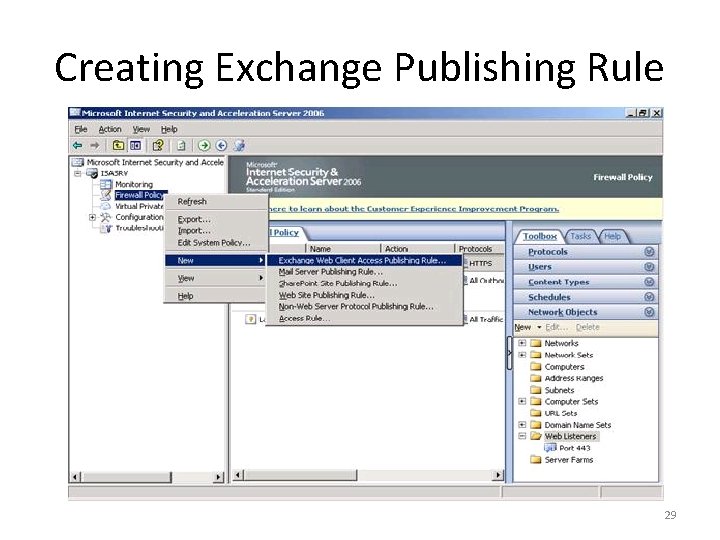Click the URL Sets folder icon

point(535,413)
